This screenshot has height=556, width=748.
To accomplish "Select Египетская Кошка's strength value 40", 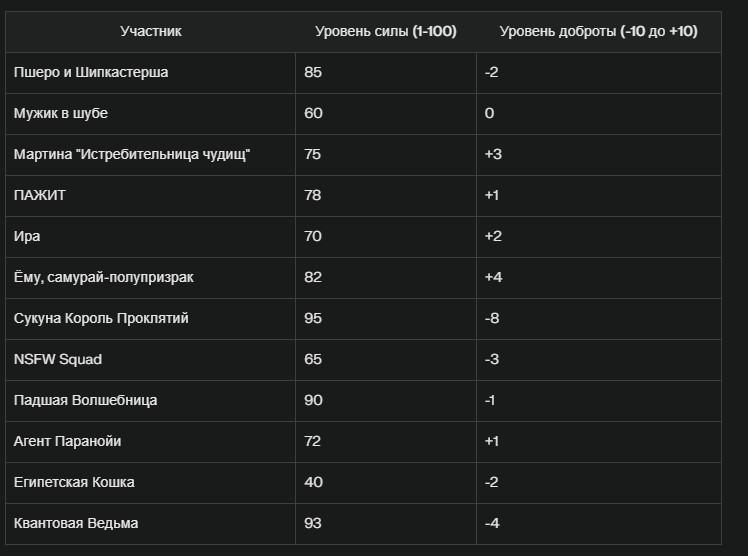I will 313,483.
